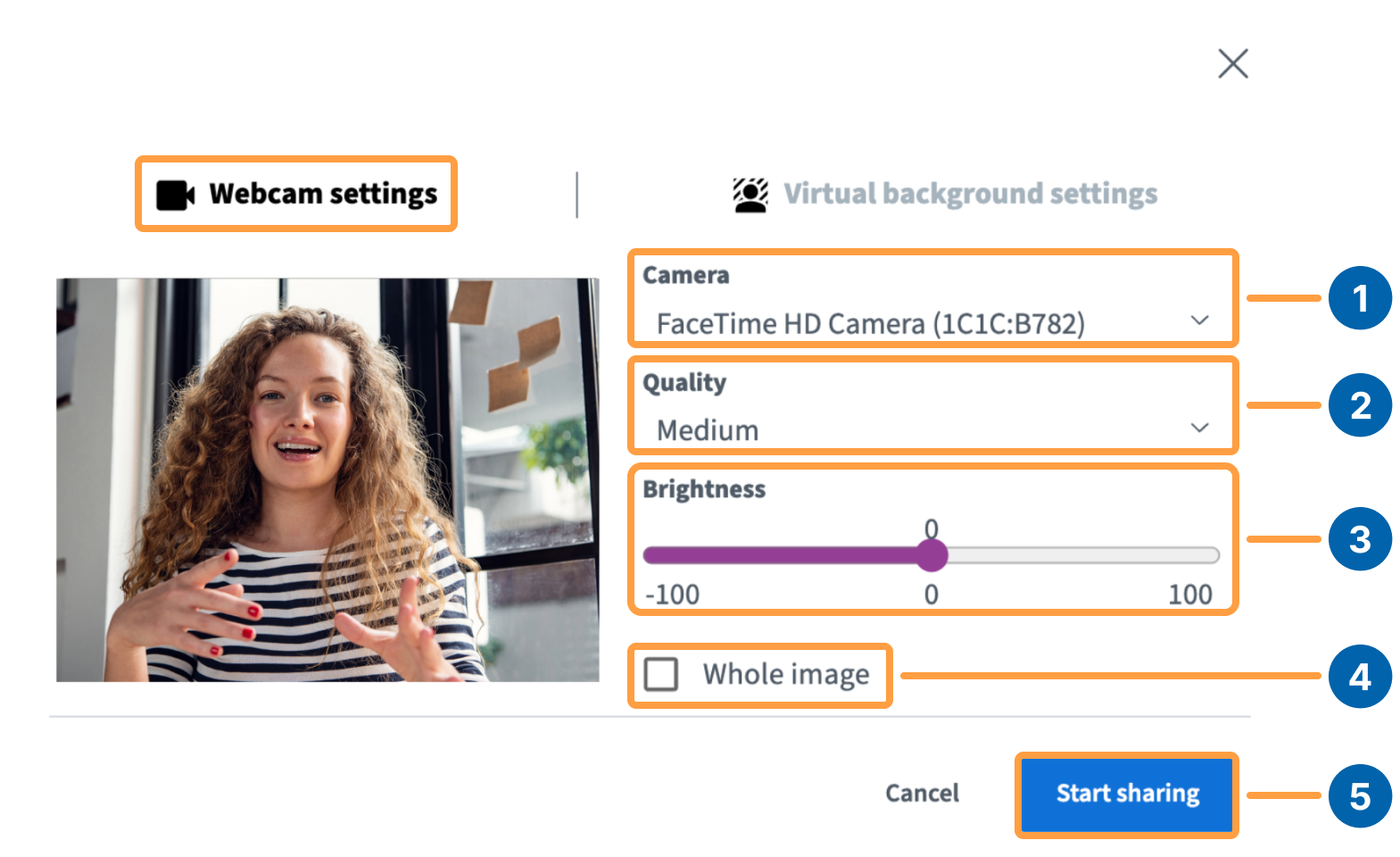Click the webcam preview image
The image size is (1400, 857).
(x=327, y=480)
